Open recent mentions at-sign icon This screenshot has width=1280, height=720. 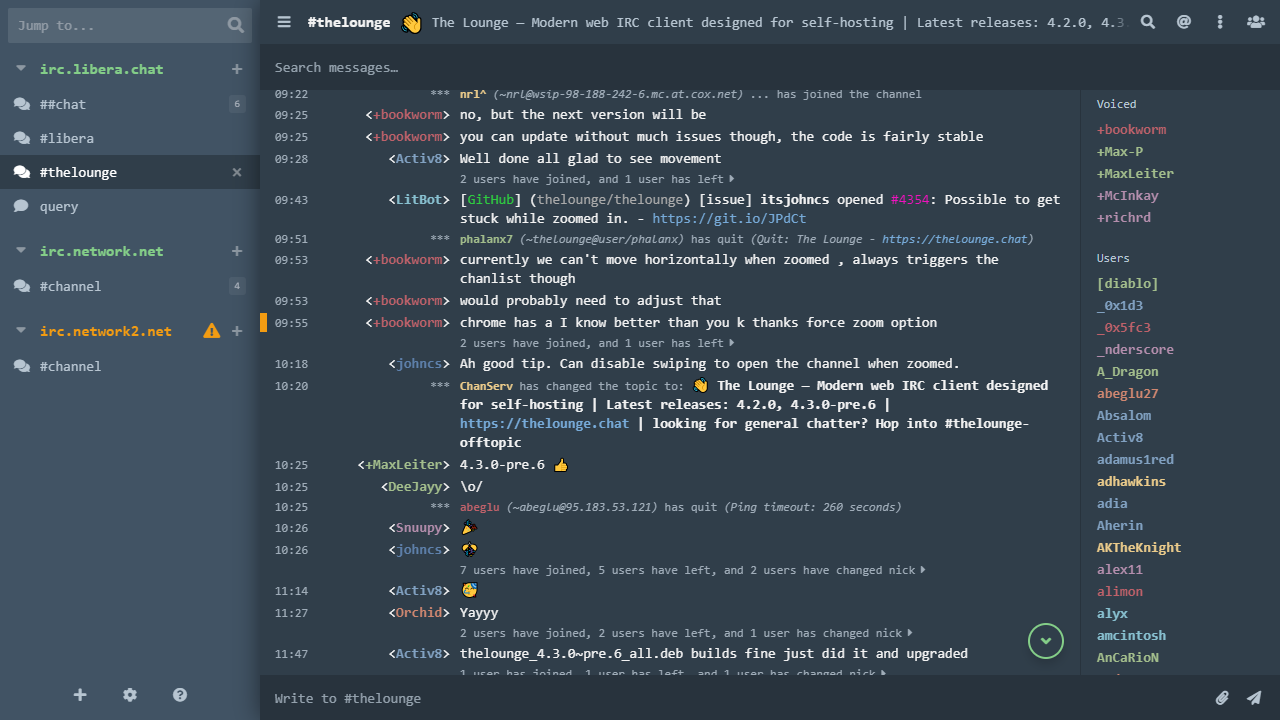pyautogui.click(x=1184, y=22)
